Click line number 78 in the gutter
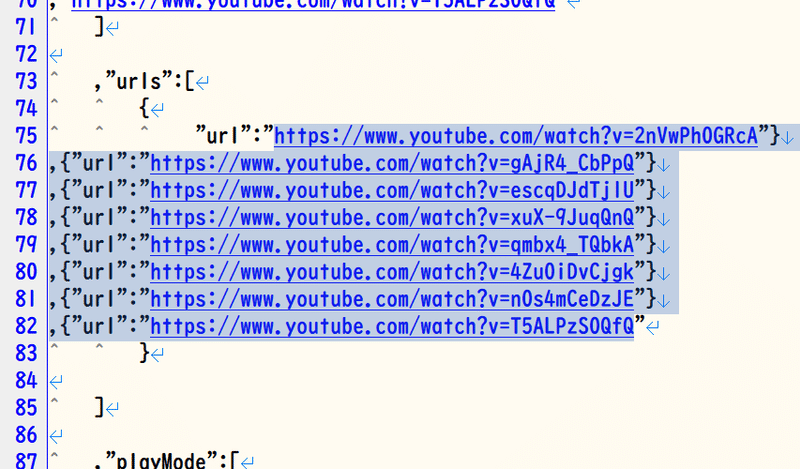800x469 pixels. click(x=26, y=217)
